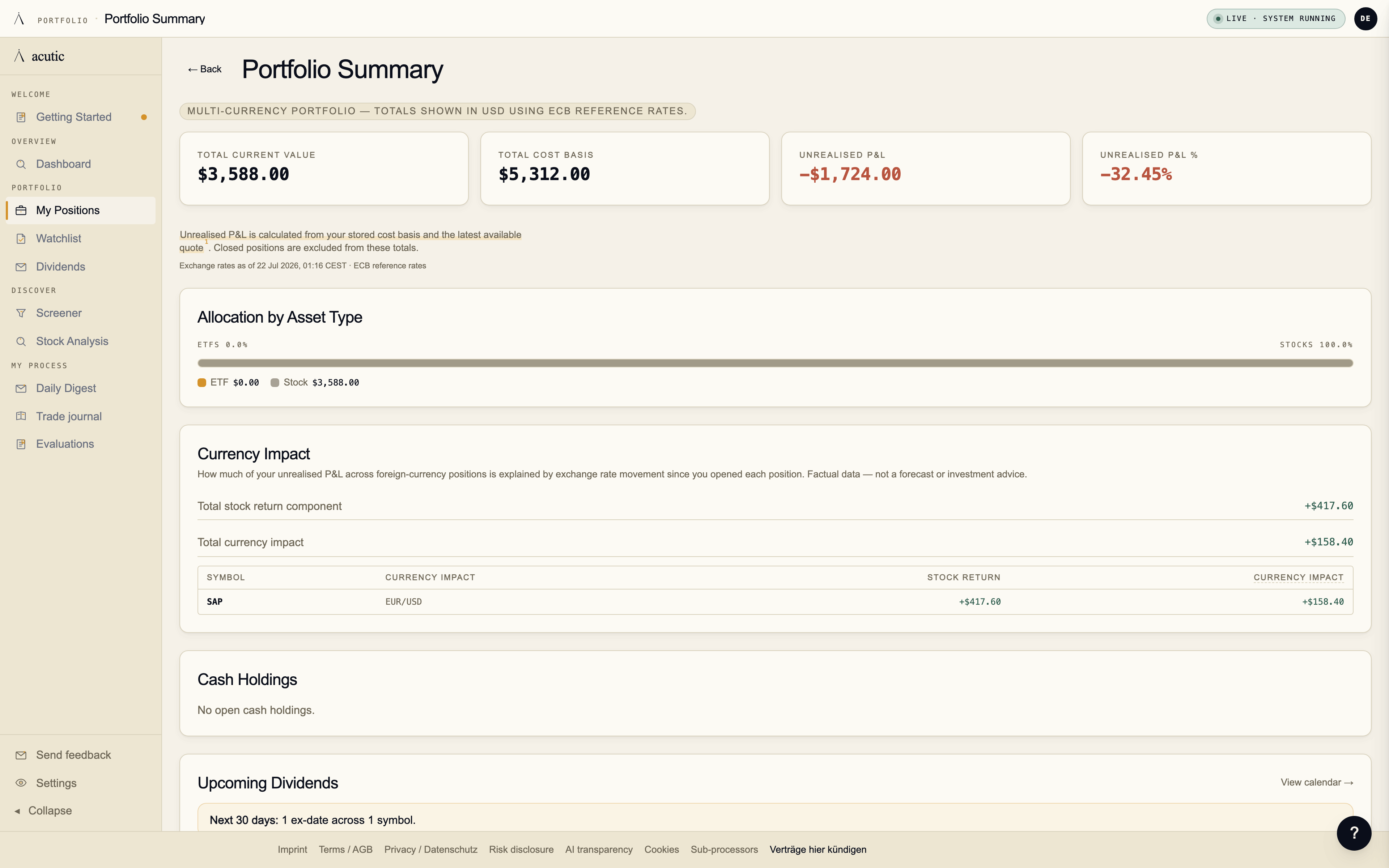Screen dimensions: 1389x868
Task: Open the Imprint footer link
Action: [292, 850]
